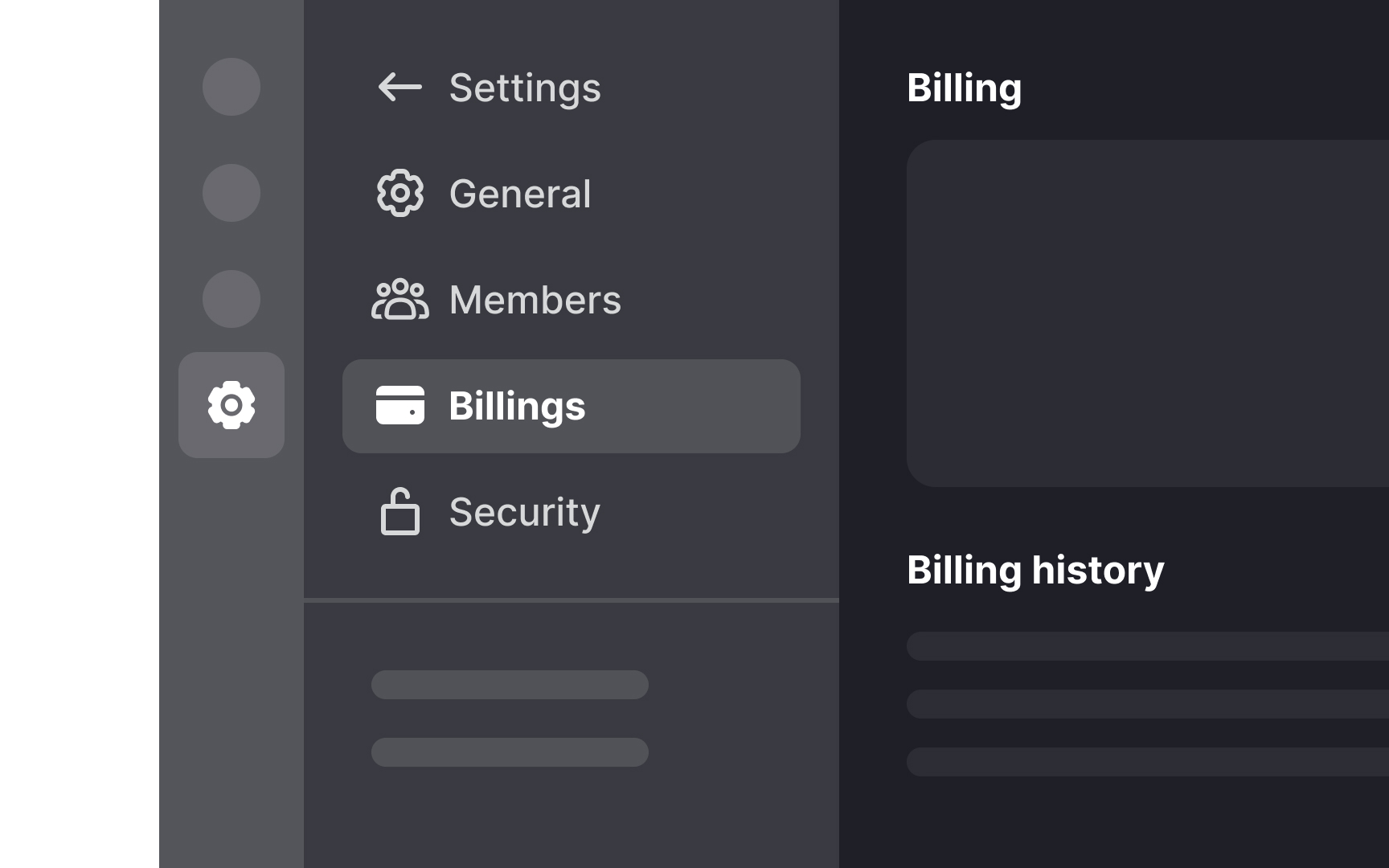Switch to the Members section
Viewport: 1389px width, 868px height.
pyautogui.click(x=535, y=299)
